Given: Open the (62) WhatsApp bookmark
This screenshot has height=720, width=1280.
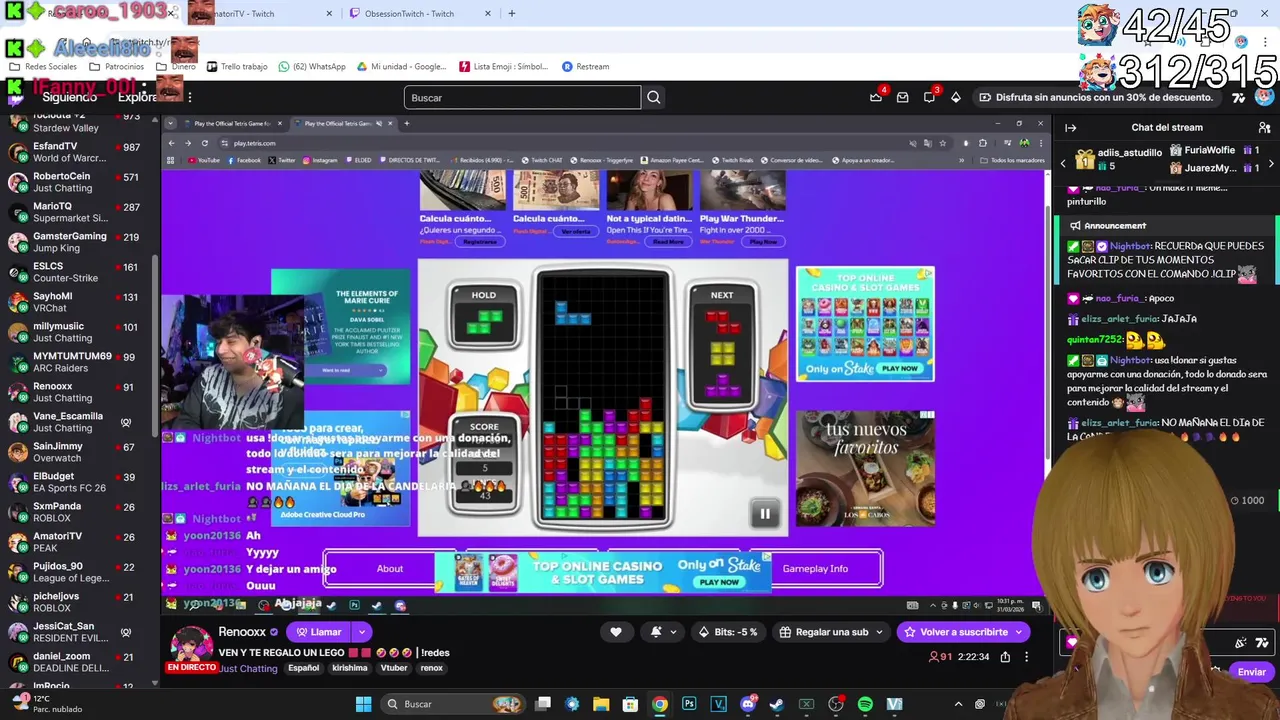Looking at the screenshot, I should tap(312, 66).
